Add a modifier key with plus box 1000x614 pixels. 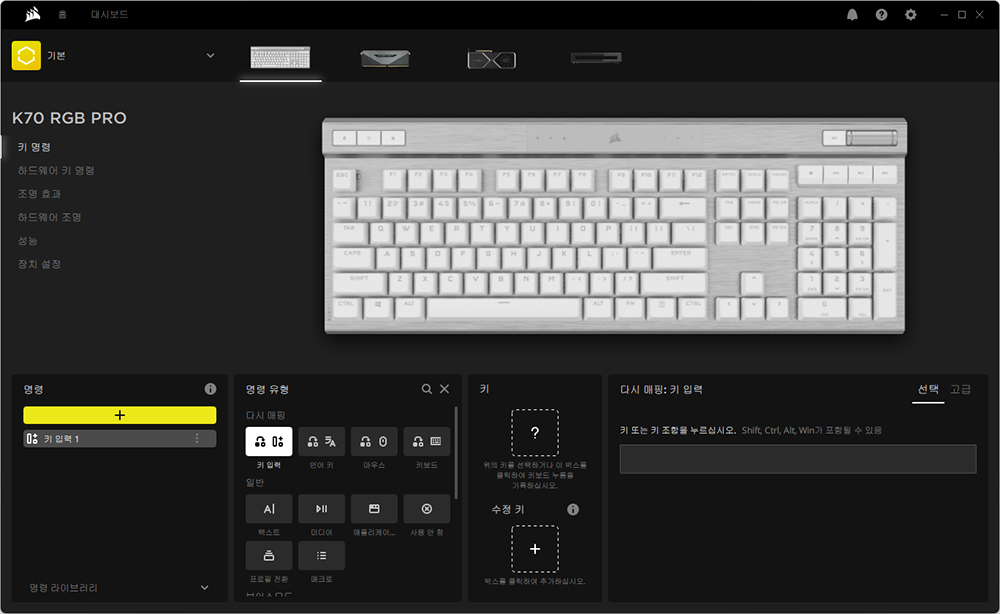tap(534, 549)
